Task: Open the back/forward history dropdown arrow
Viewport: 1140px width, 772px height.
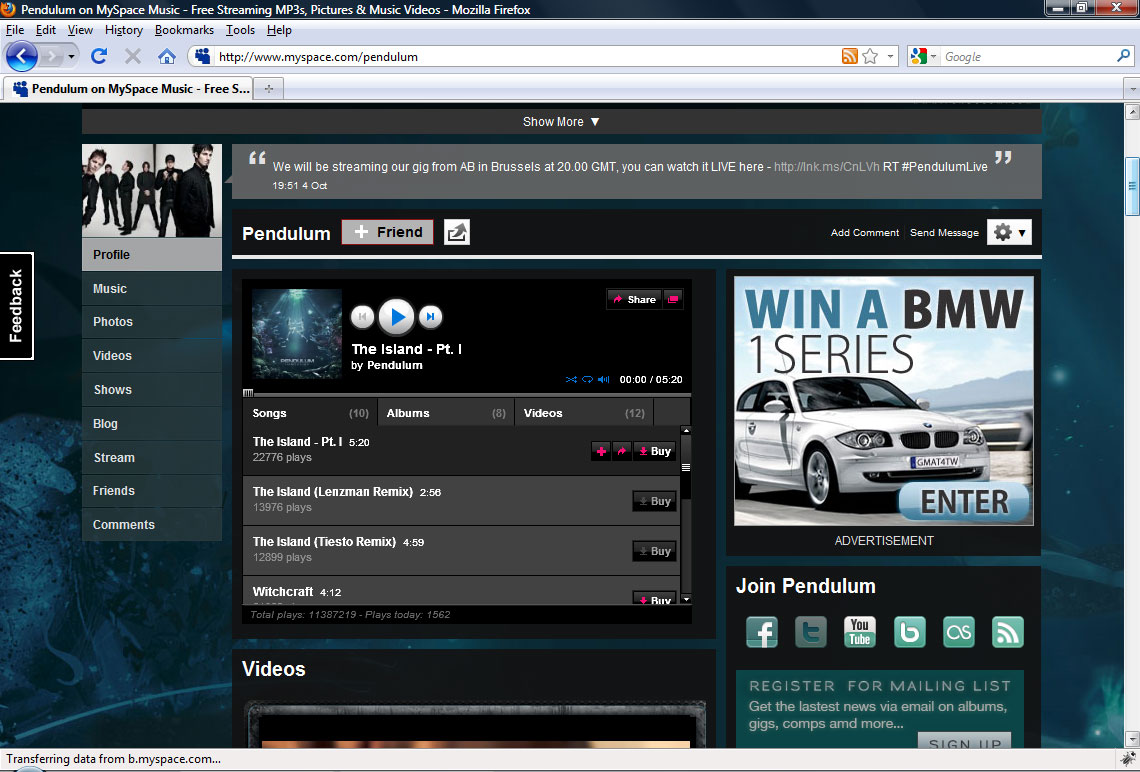Action: tap(71, 56)
